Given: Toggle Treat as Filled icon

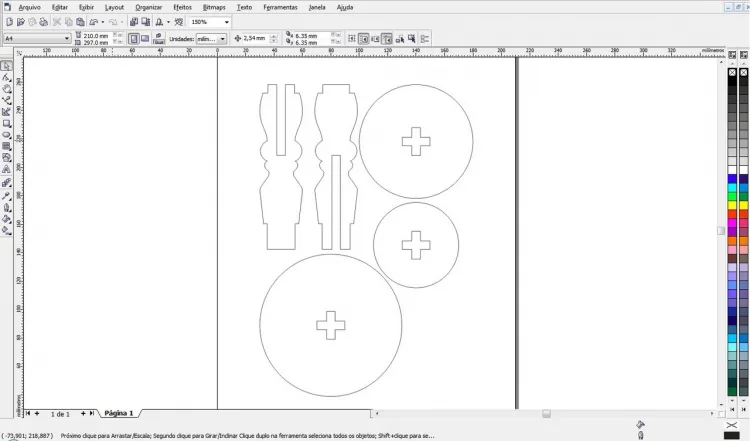Looking at the screenshot, I should (x=411, y=39).
